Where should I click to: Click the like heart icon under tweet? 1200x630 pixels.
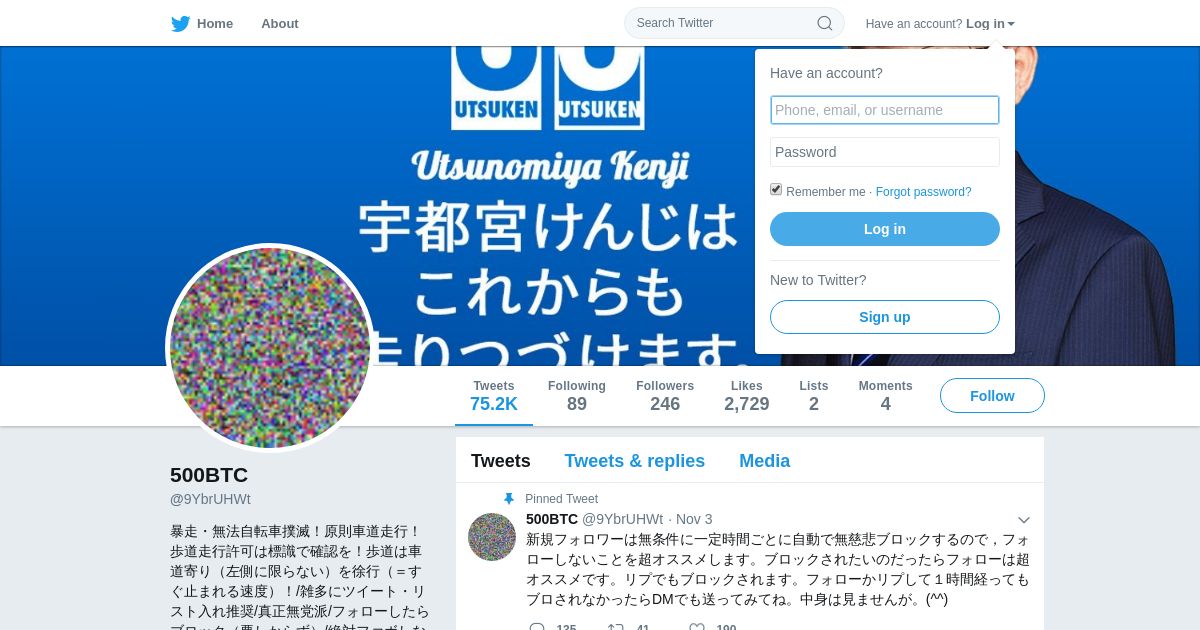coord(697,628)
